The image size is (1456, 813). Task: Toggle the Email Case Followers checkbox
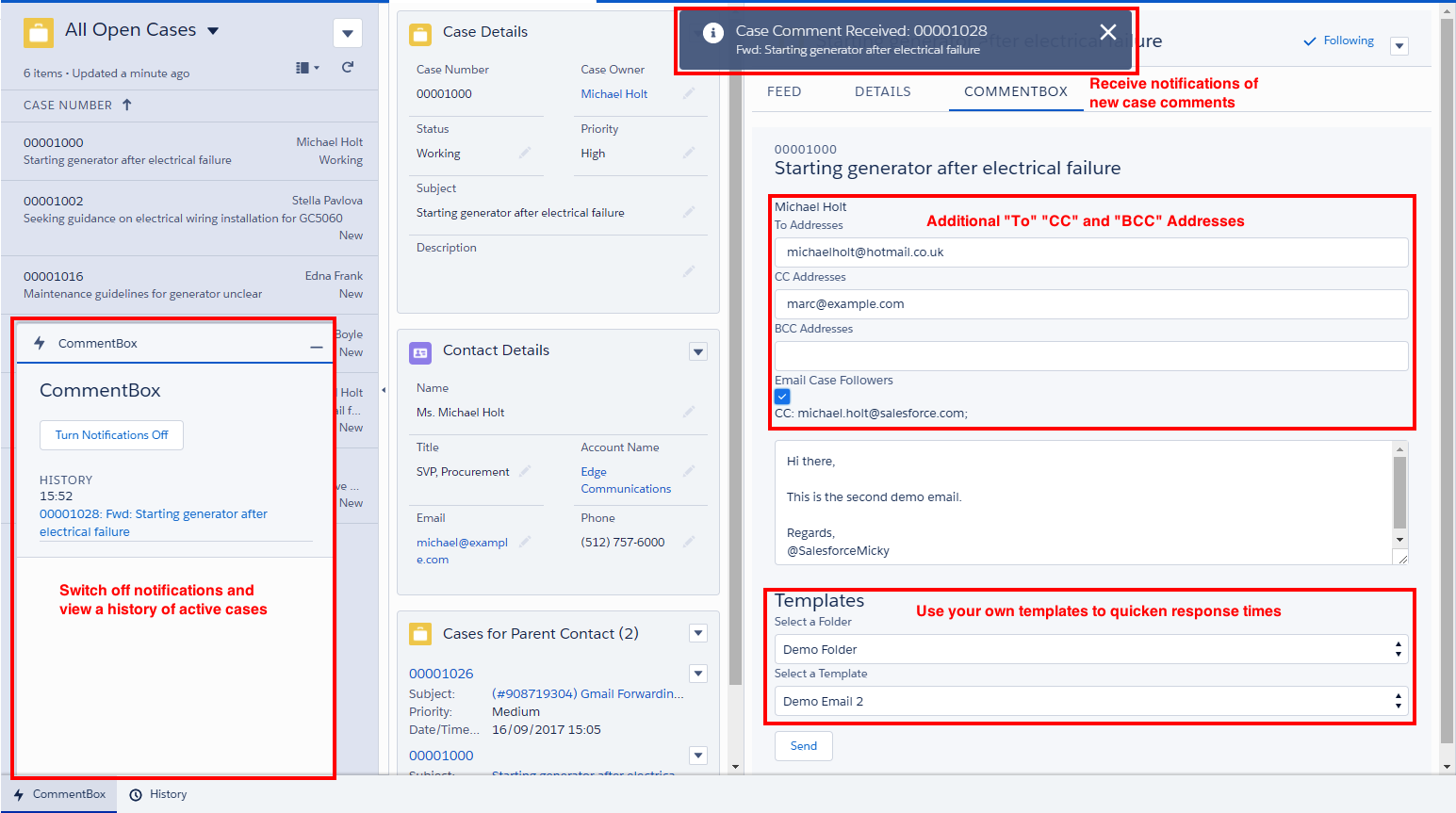coord(782,397)
